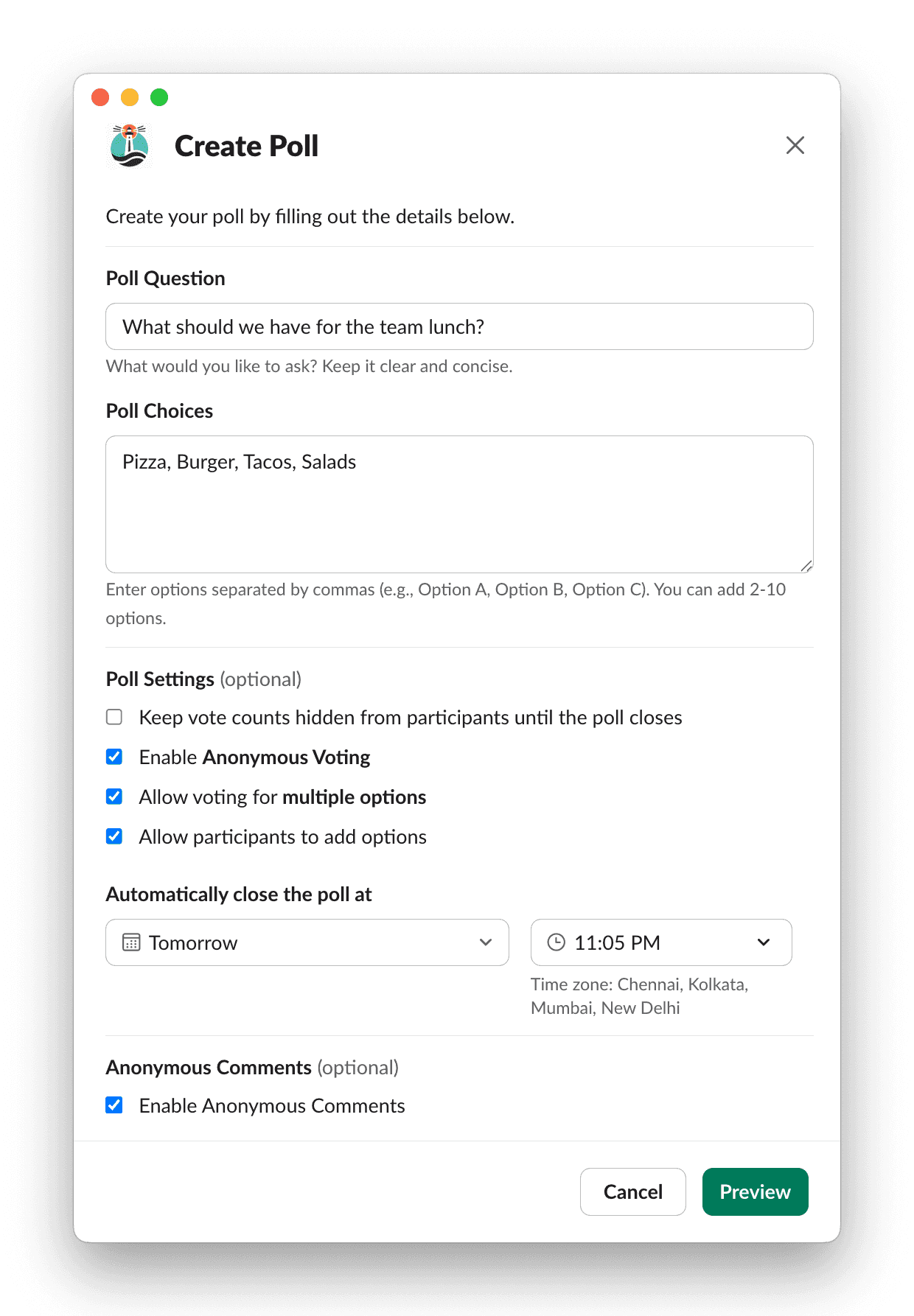The width and height of the screenshot is (914, 1316).
Task: Click the resize handle on the Poll Choices box
Action: tap(806, 566)
